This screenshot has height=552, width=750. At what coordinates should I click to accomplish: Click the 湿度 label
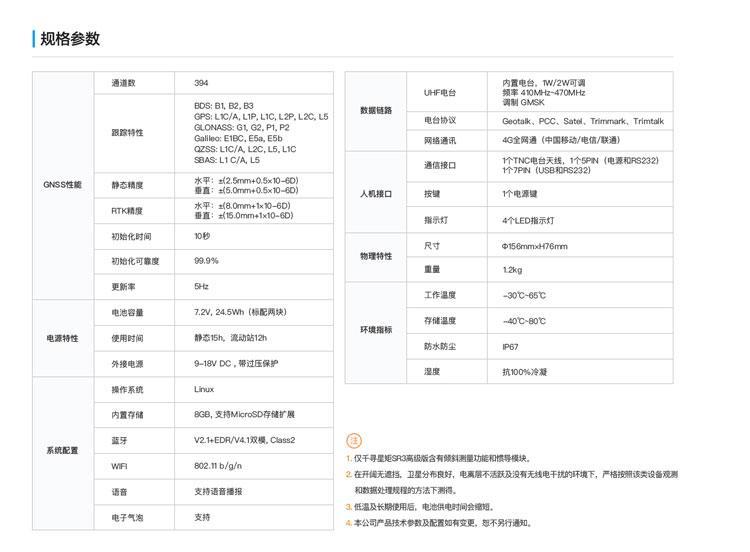(x=431, y=372)
